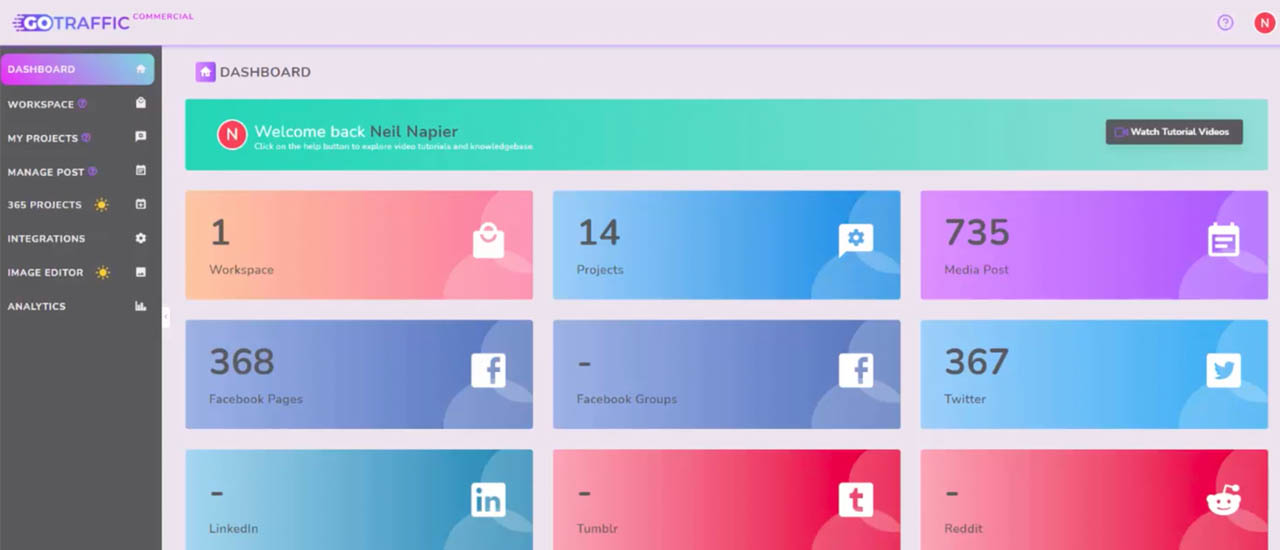
Task: Open 365 Projects menu item
Action: (77, 204)
